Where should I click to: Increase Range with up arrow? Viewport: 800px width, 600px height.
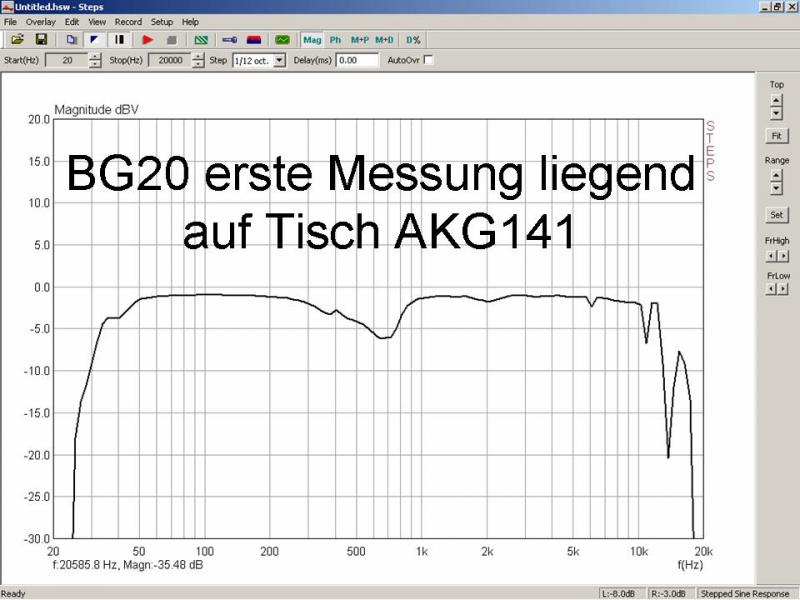(x=776, y=176)
